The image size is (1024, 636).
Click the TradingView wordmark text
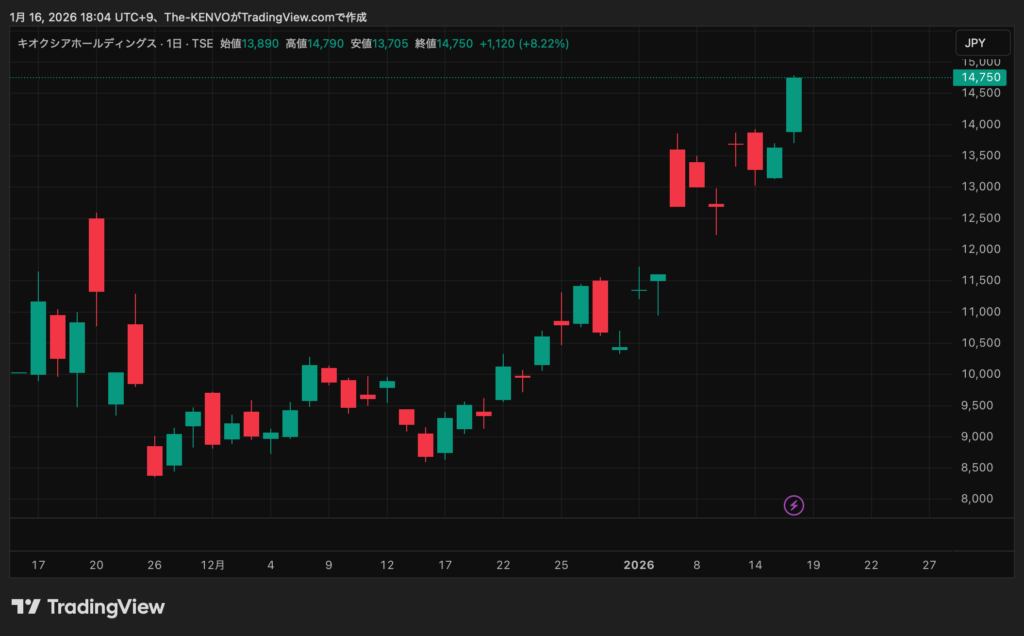[106, 607]
